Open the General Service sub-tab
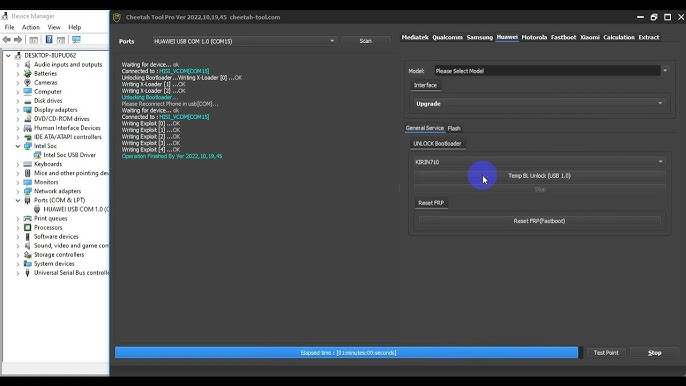Viewport: 686px width, 386px height. tap(424, 128)
